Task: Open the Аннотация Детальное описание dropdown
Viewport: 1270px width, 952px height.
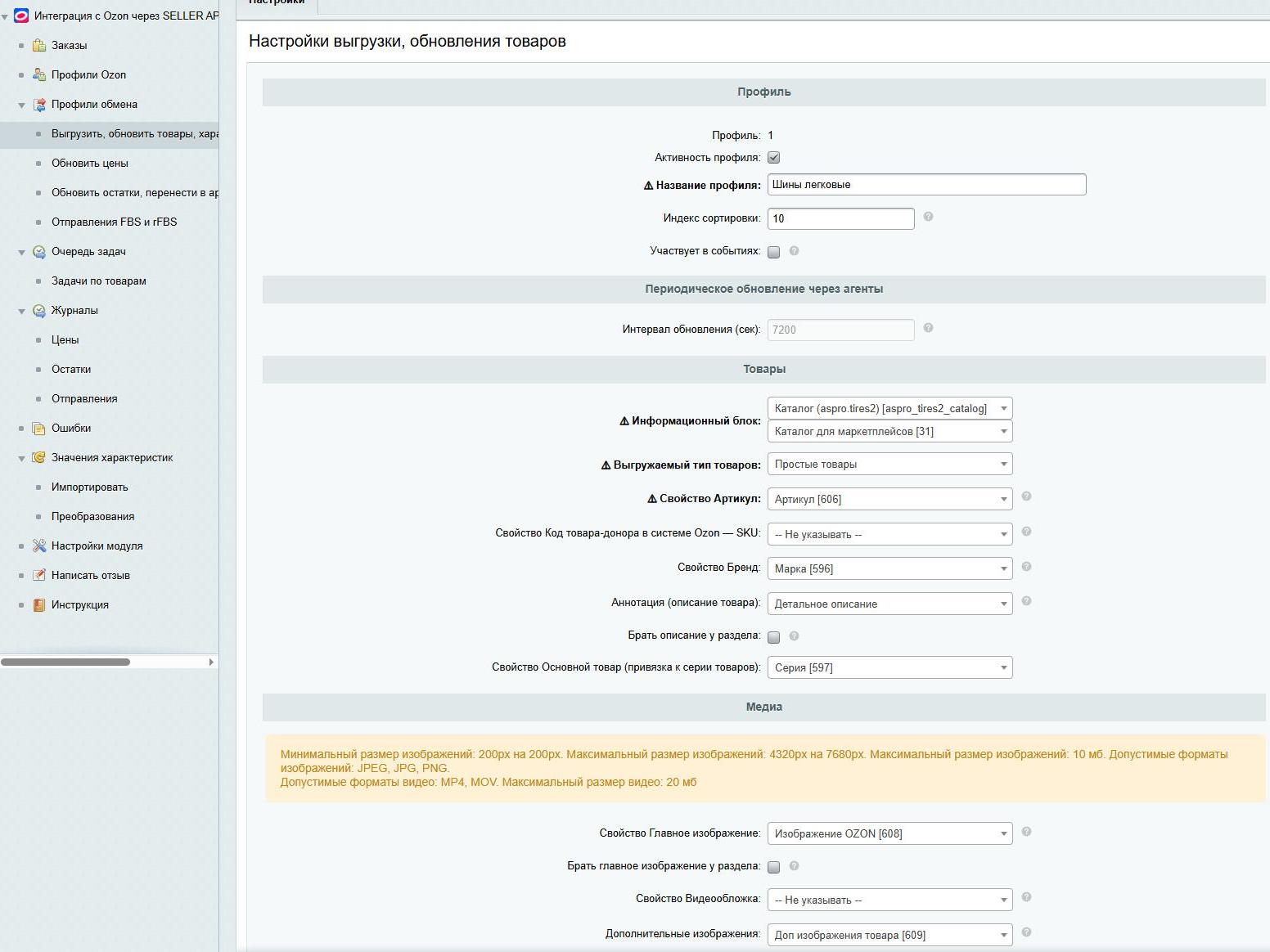Action: point(889,604)
